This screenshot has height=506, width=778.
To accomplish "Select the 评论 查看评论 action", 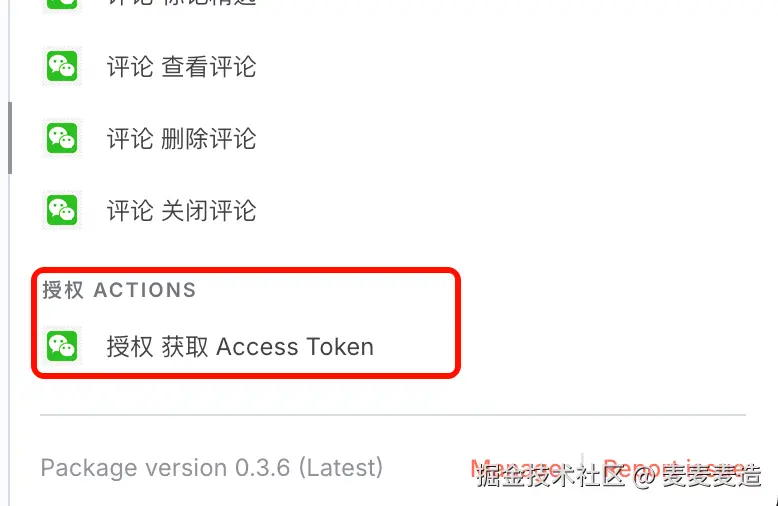I will coord(182,66).
